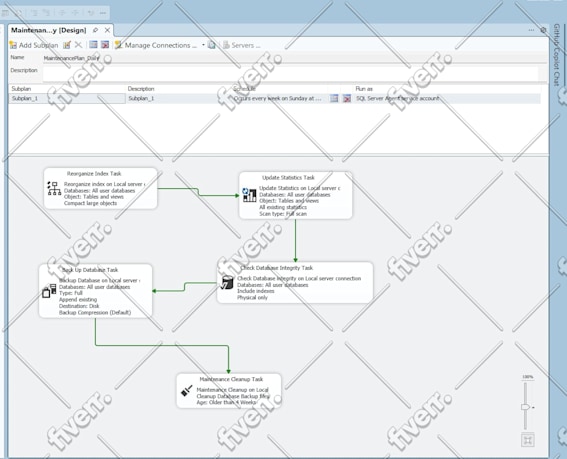This screenshot has height=459, width=567.
Task: Select connector from Update Statistics to Check Integrity
Action: tap(295, 241)
